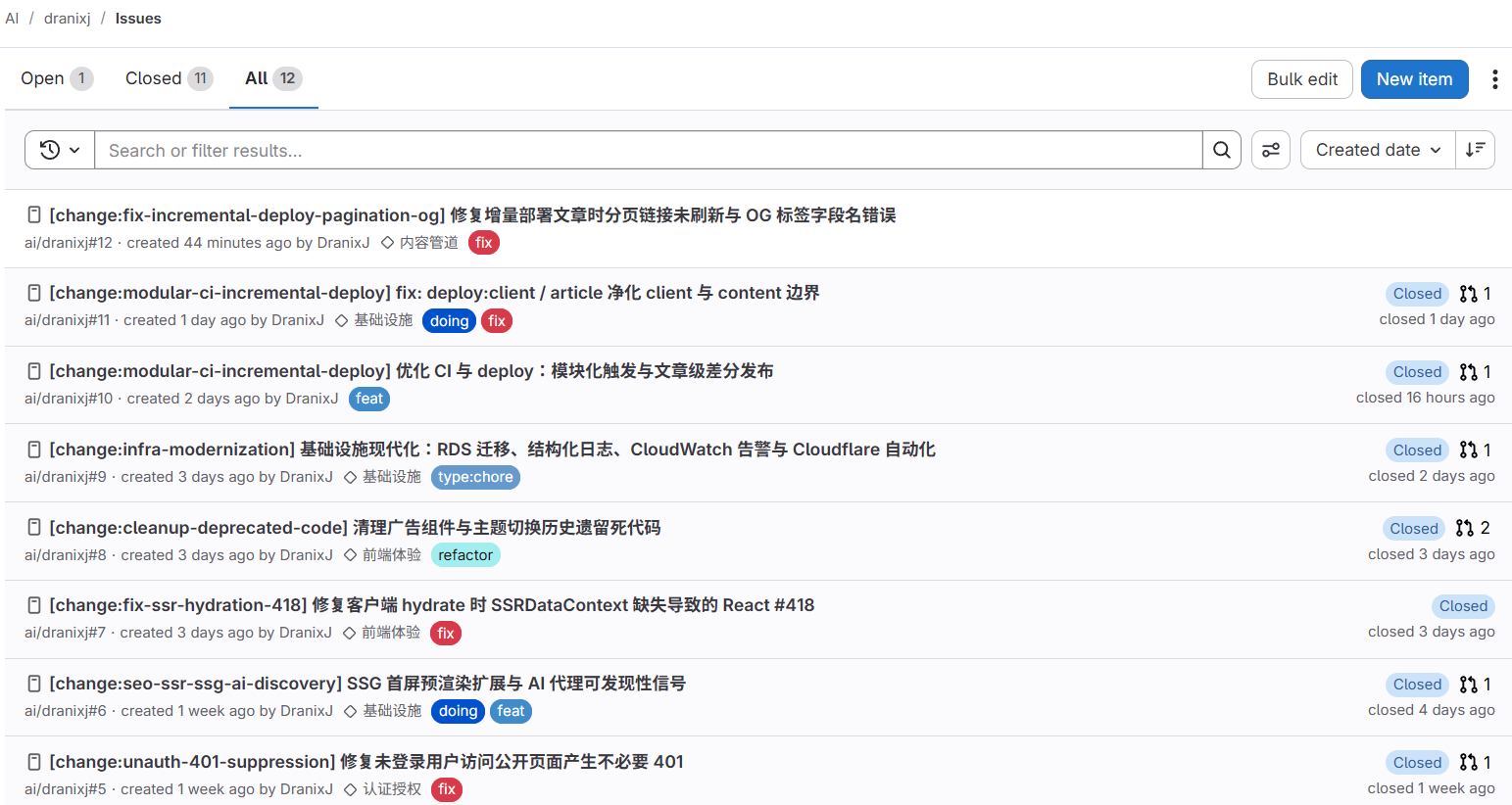
Task: Click the search magnifier icon button
Action: pos(1222,150)
